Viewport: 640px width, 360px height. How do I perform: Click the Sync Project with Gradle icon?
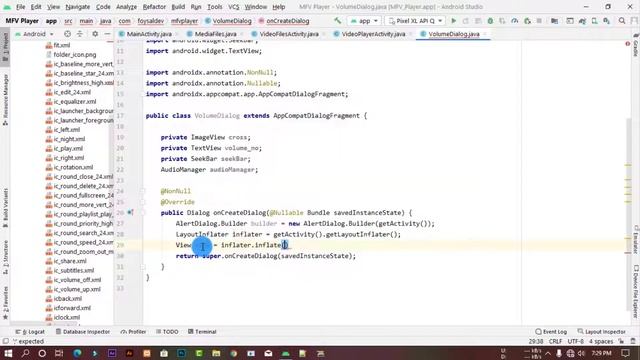[x=582, y=21]
